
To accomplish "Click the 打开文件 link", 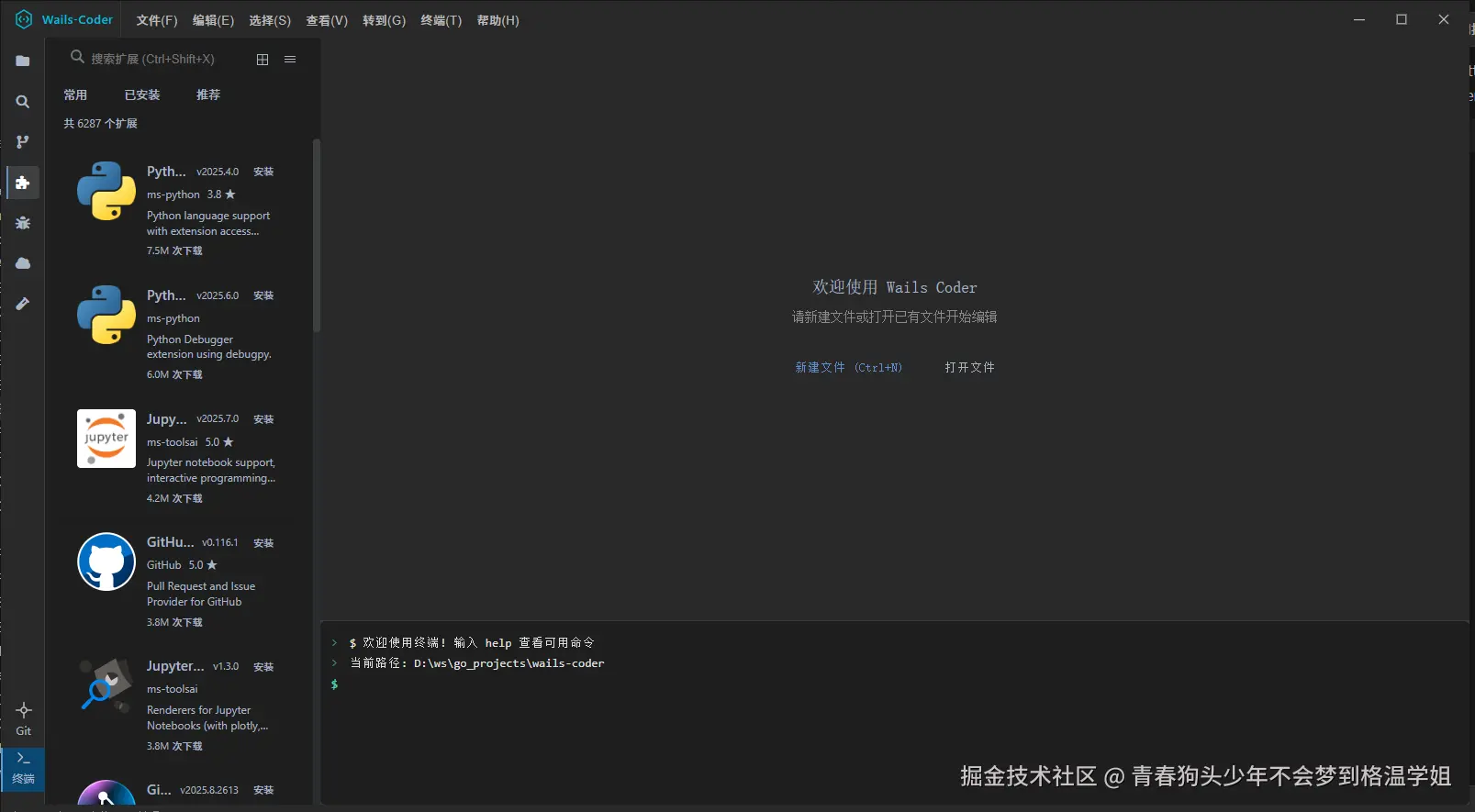I will pyautogui.click(x=970, y=367).
